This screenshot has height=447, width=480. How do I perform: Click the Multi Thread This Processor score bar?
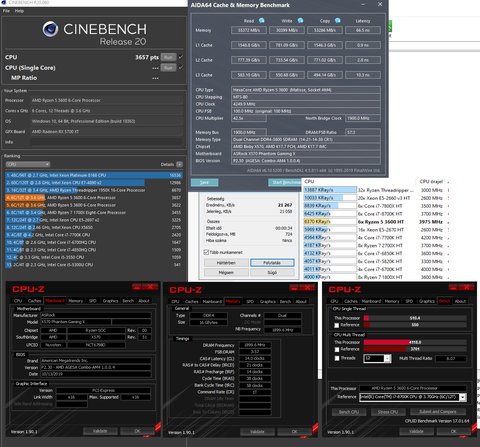(x=415, y=342)
